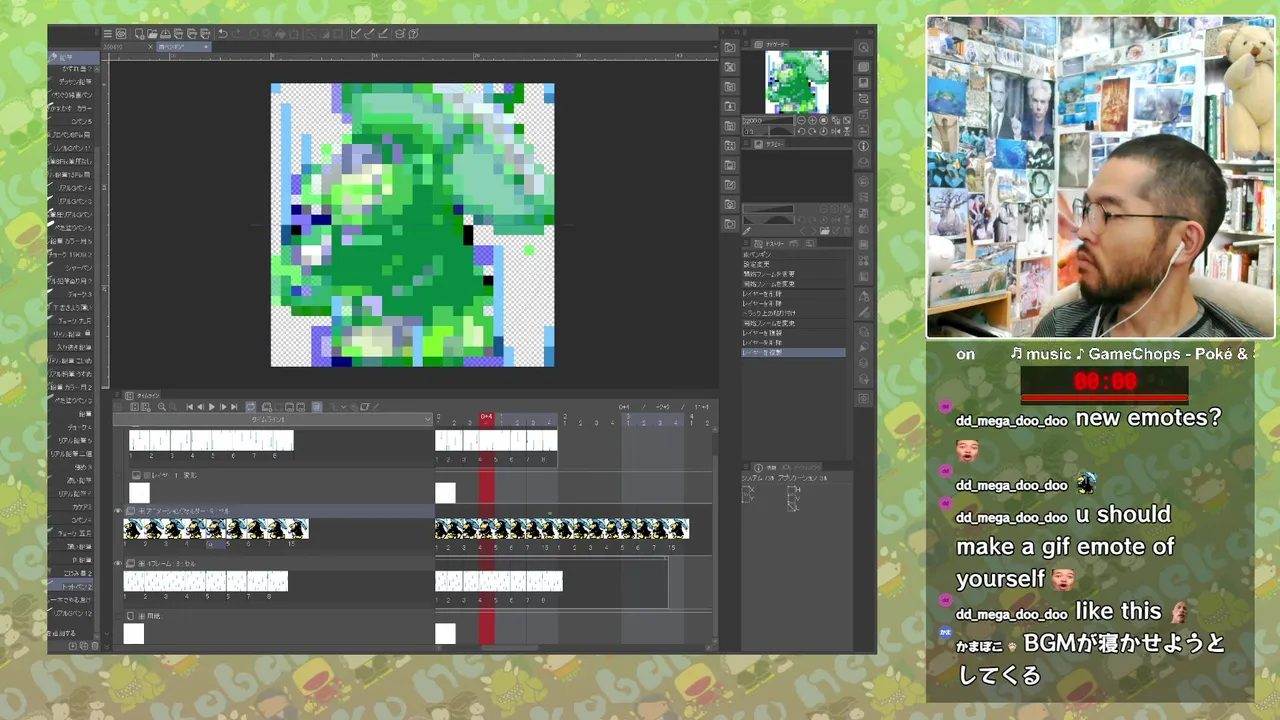The width and height of the screenshot is (1280, 720).
Task: Hide the アニメーションフォルダー layer via eye icon
Action: point(118,511)
